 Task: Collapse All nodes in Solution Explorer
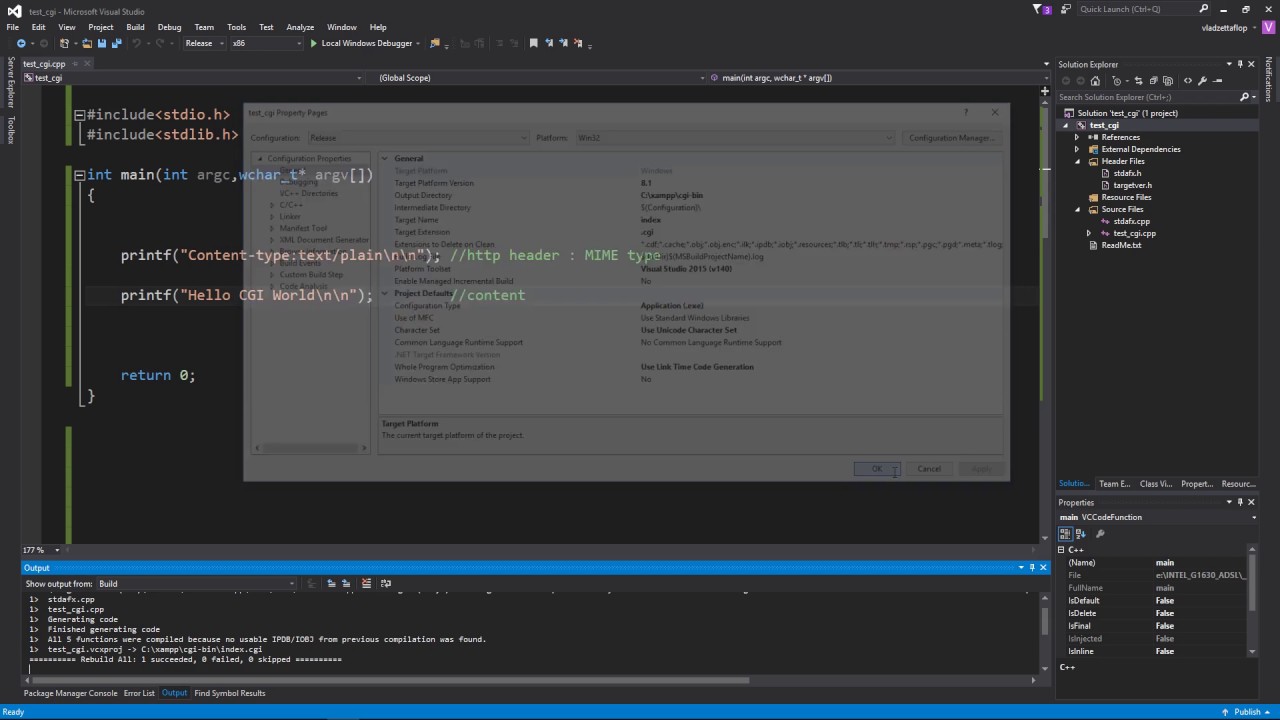tap(1153, 81)
